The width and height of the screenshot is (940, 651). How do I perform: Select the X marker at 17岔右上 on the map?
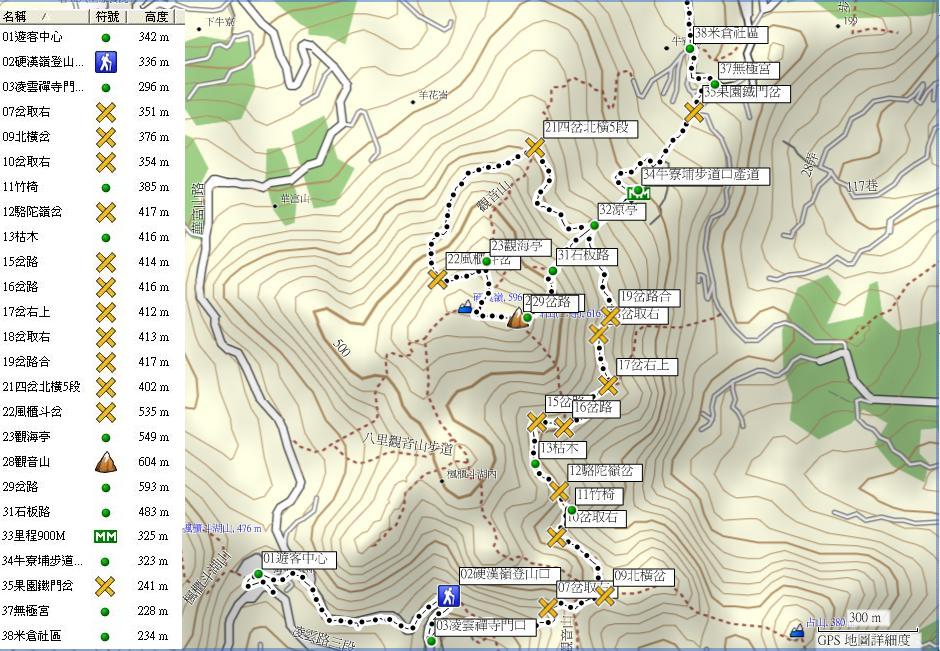(608, 385)
